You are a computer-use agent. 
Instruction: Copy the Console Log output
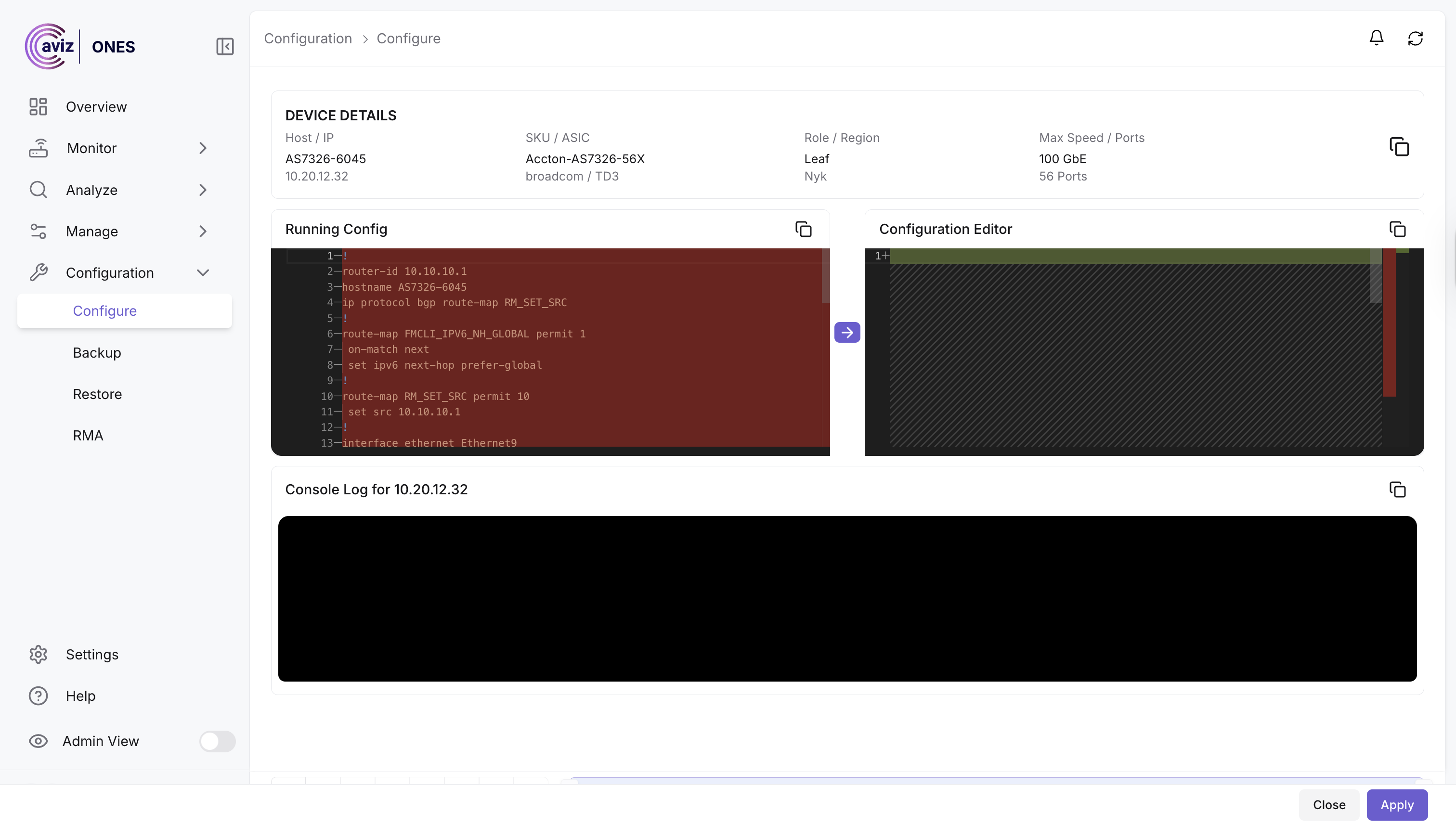[1397, 489]
